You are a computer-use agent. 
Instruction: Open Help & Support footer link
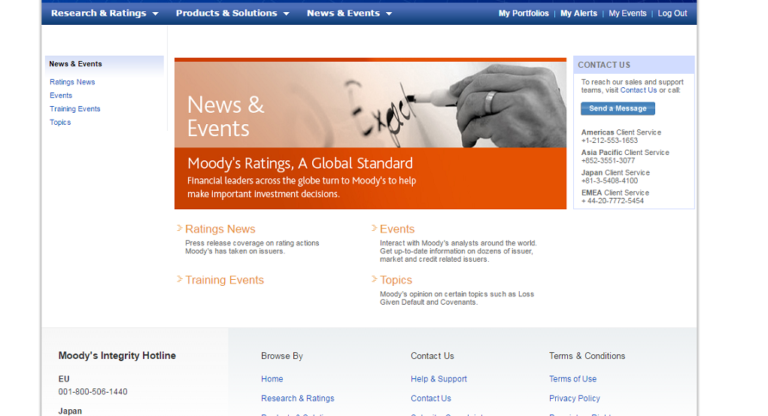coord(438,379)
